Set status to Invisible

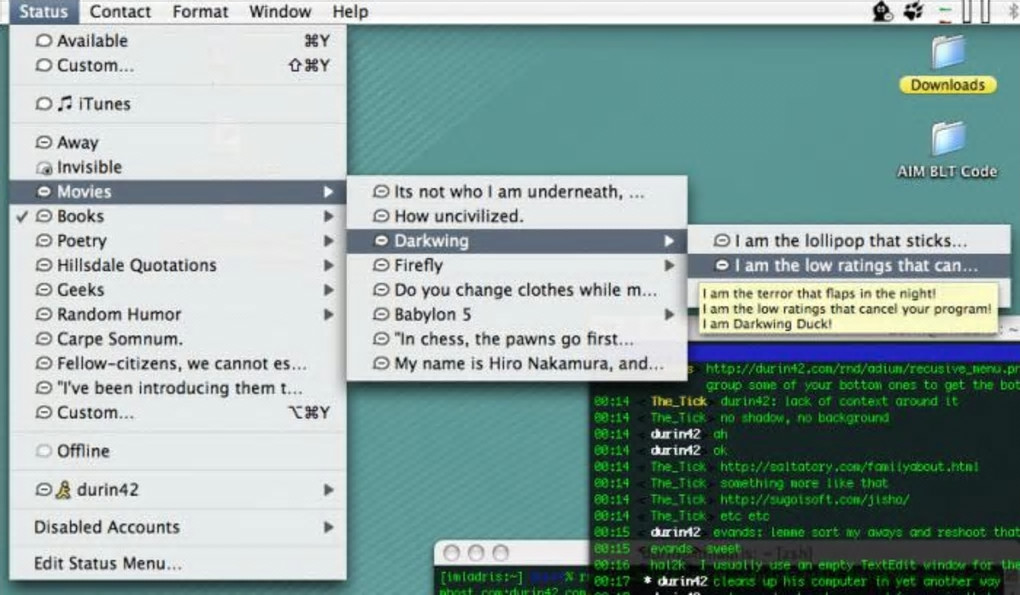coord(178,167)
